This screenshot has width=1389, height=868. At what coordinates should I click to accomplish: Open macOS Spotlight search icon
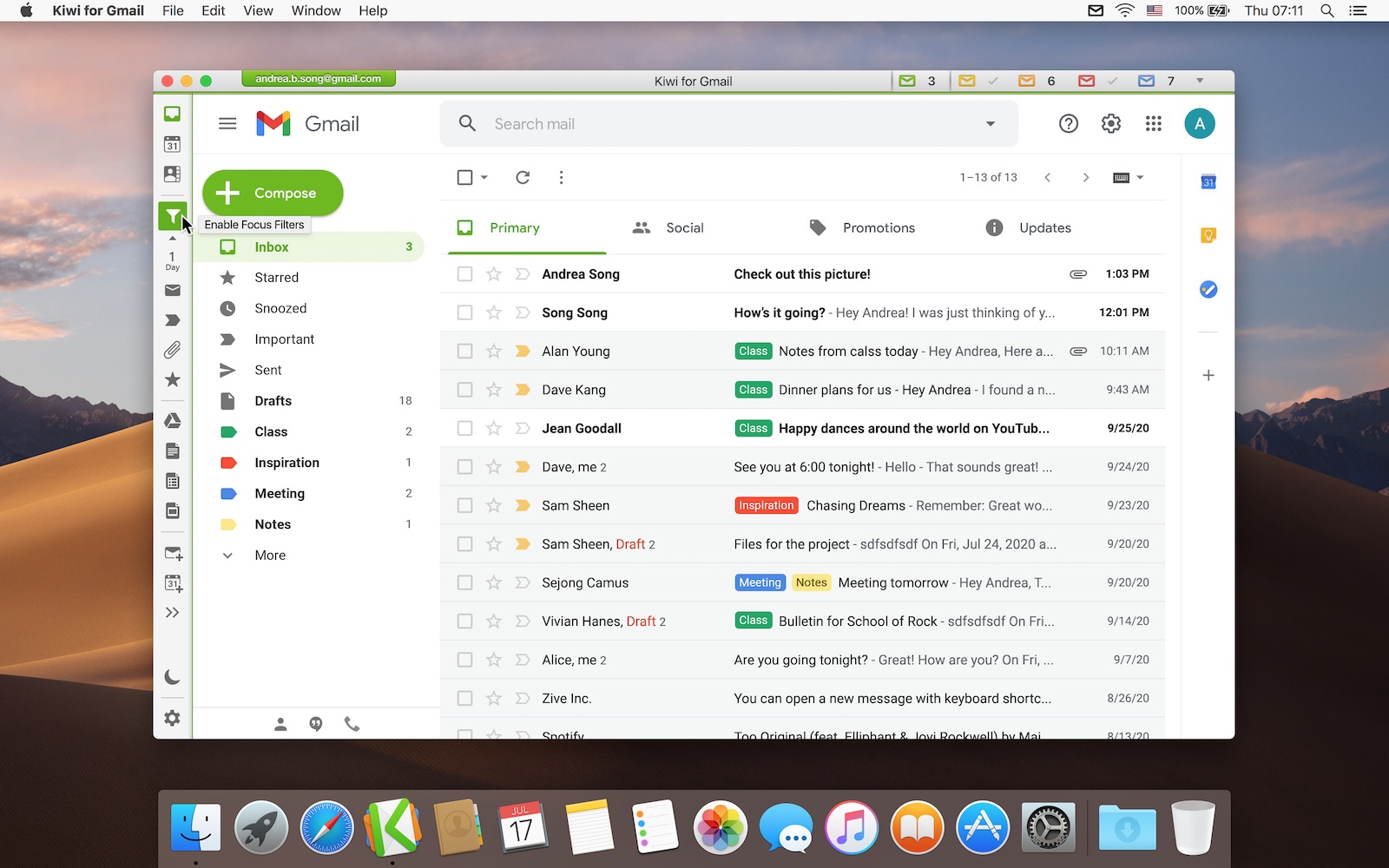1326,10
